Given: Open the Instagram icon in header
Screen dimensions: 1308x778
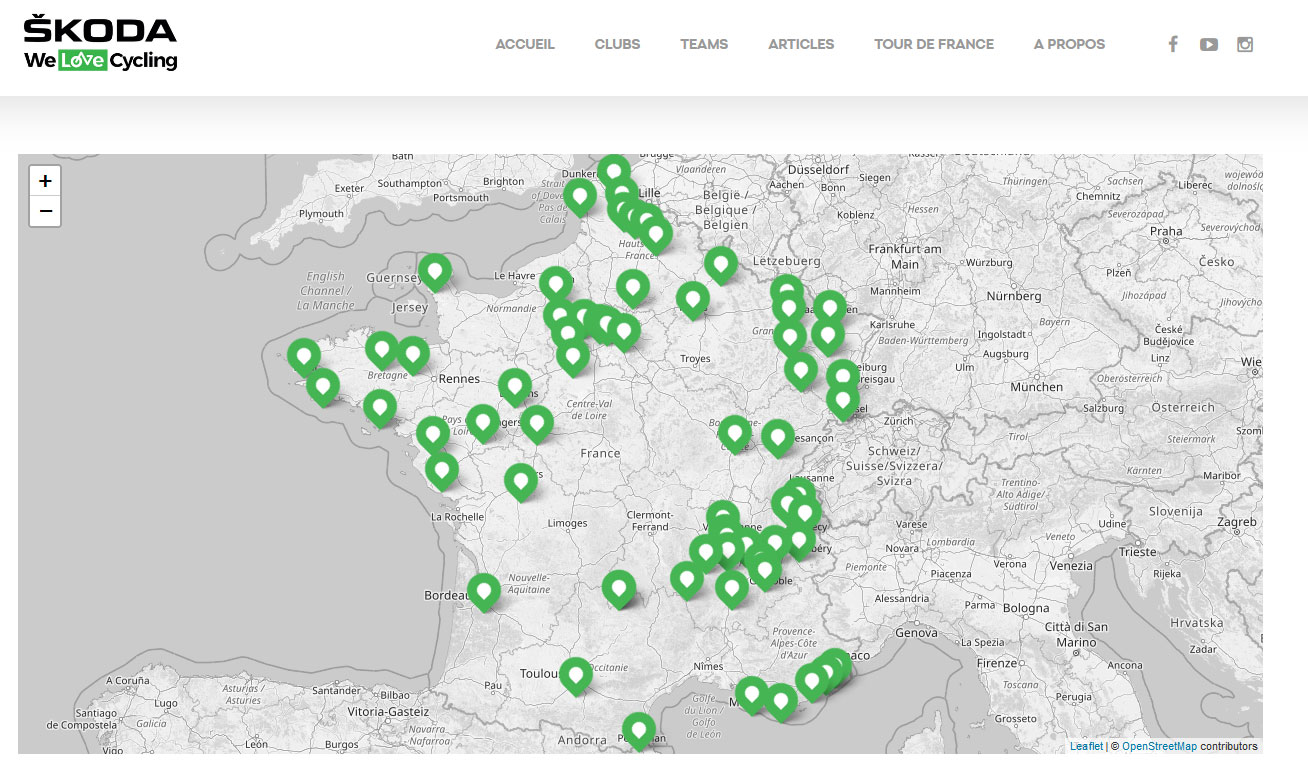Looking at the screenshot, I should tap(1245, 44).
